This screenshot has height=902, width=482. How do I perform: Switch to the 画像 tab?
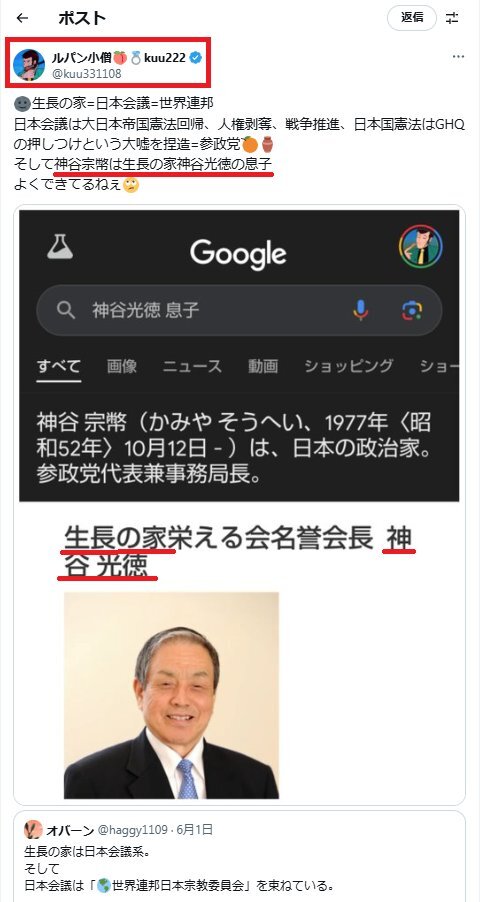tap(122, 366)
